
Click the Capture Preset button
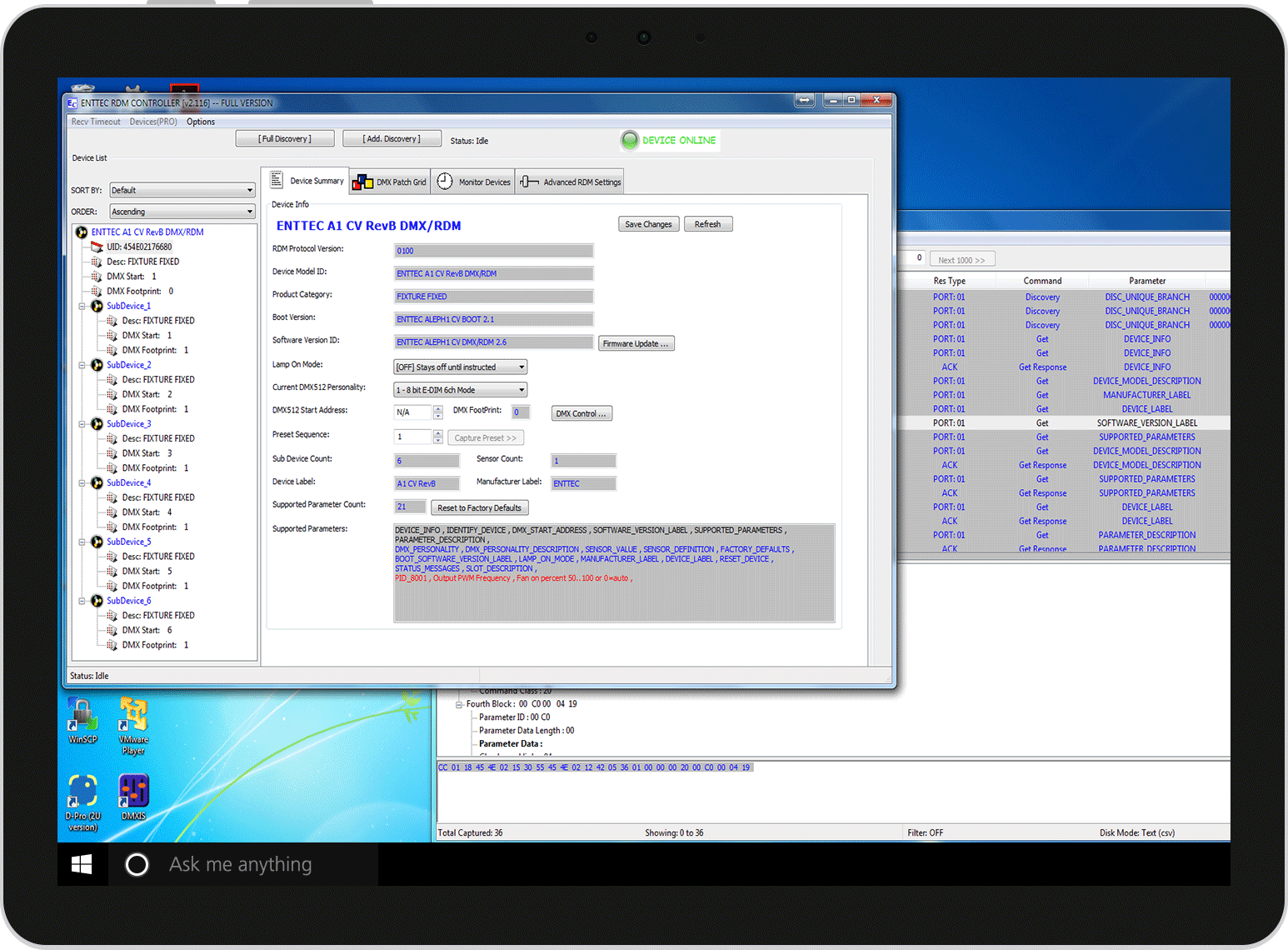(x=486, y=437)
